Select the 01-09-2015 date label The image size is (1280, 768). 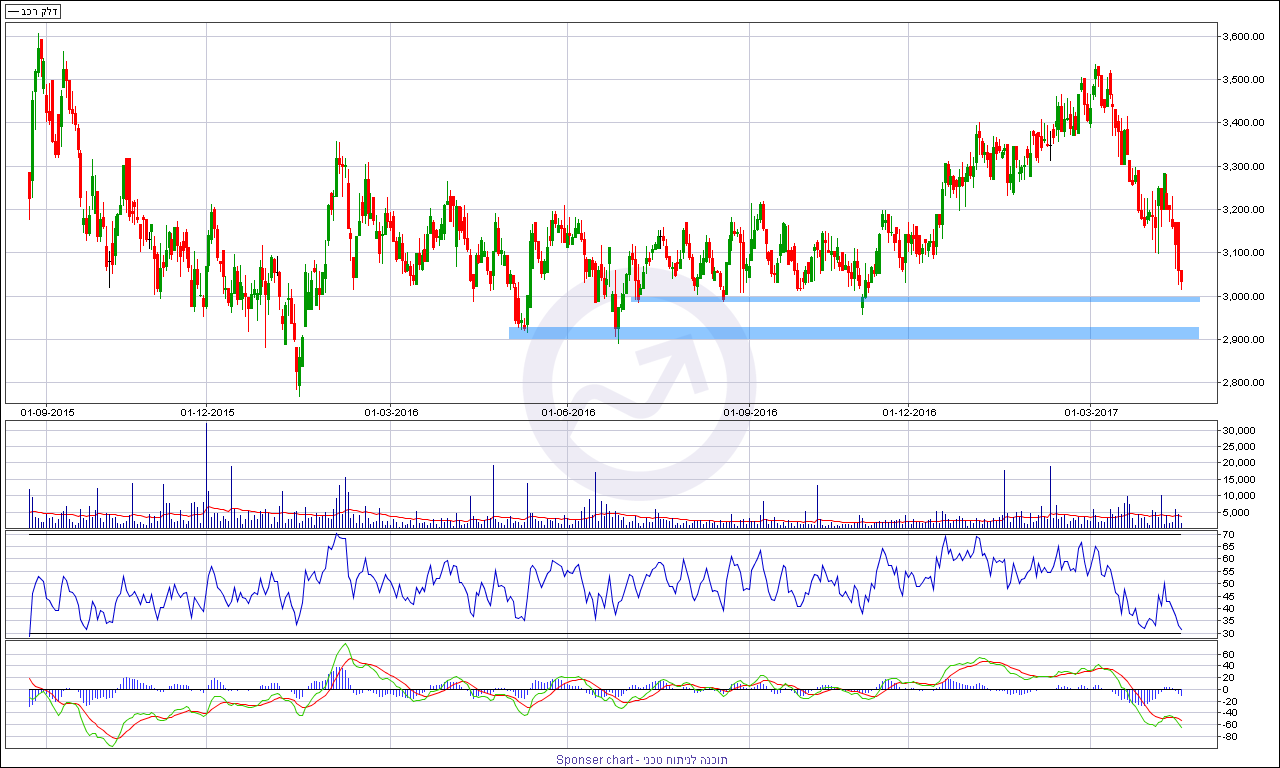click(x=48, y=412)
